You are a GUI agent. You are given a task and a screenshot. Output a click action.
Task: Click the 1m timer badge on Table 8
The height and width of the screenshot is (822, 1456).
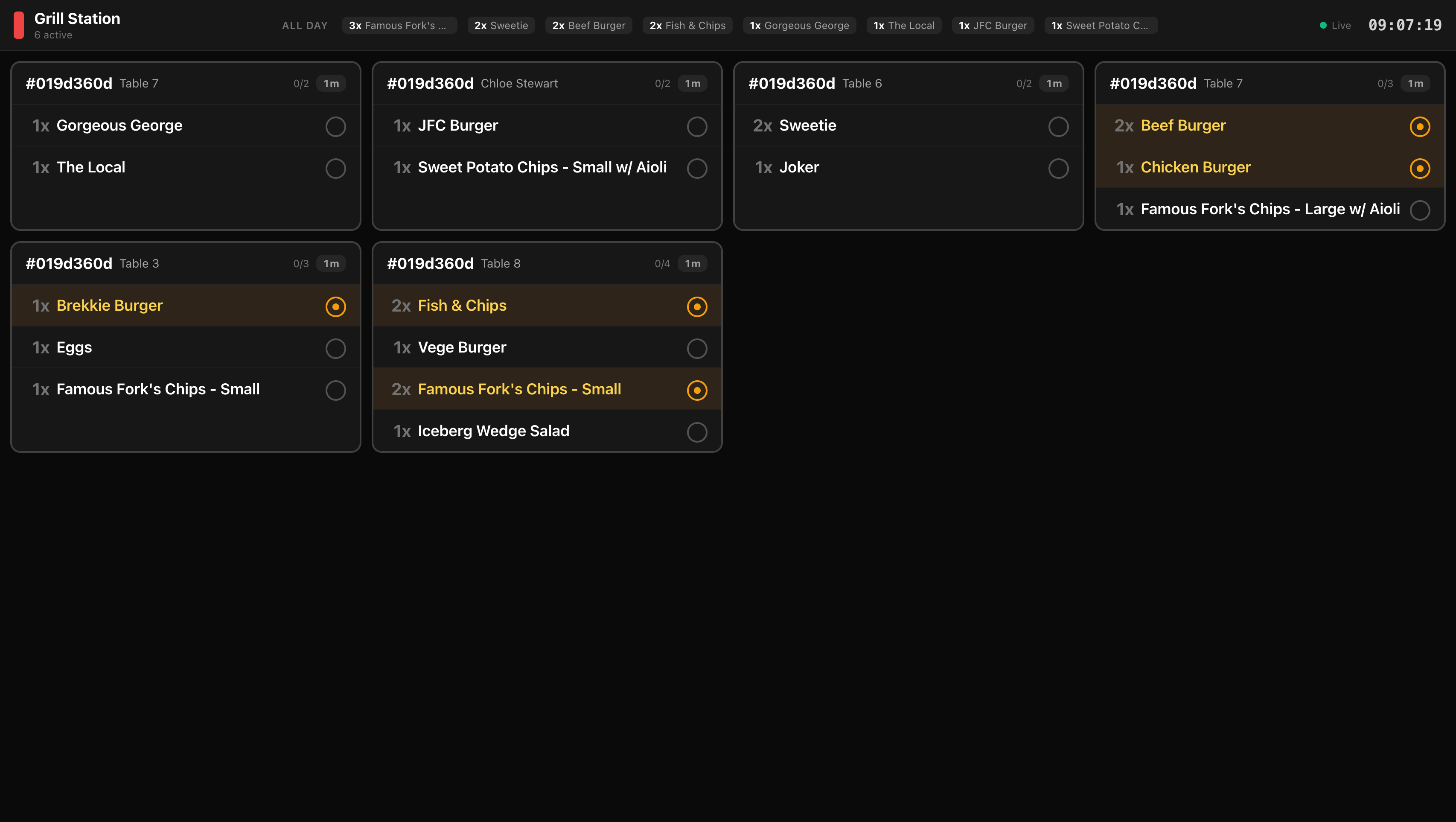(x=692, y=263)
